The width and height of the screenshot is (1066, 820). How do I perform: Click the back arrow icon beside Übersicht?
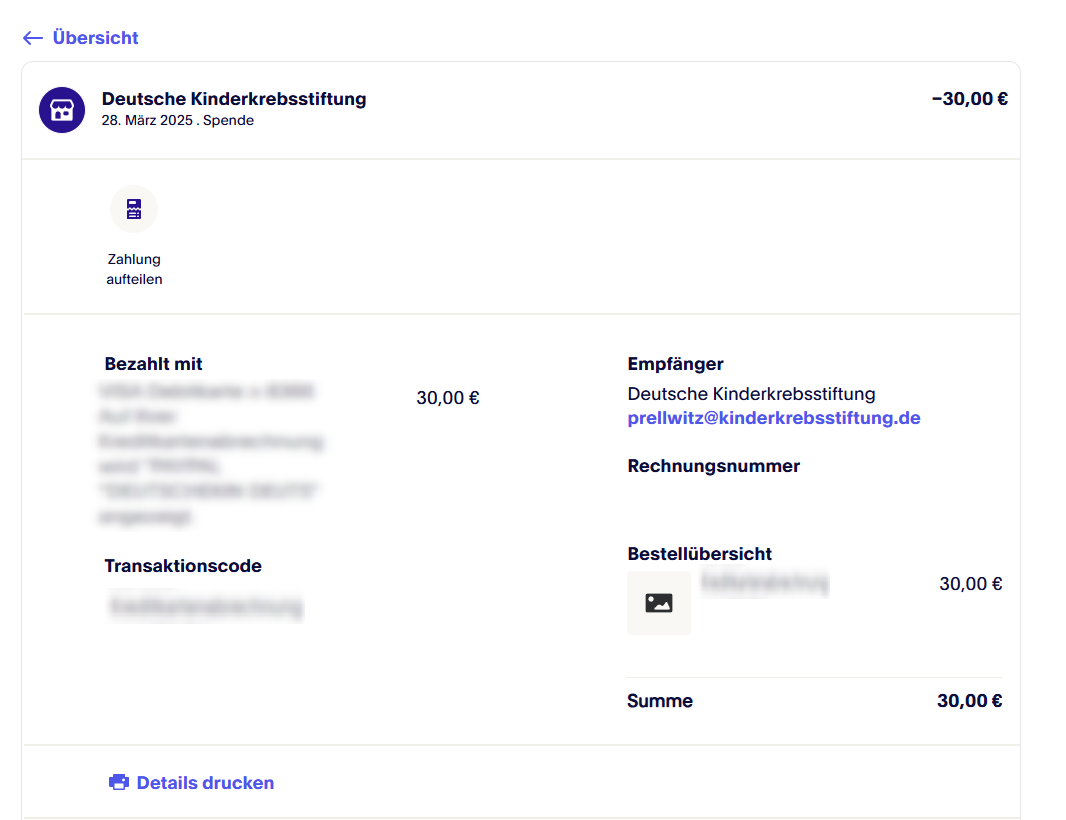[x=32, y=38]
